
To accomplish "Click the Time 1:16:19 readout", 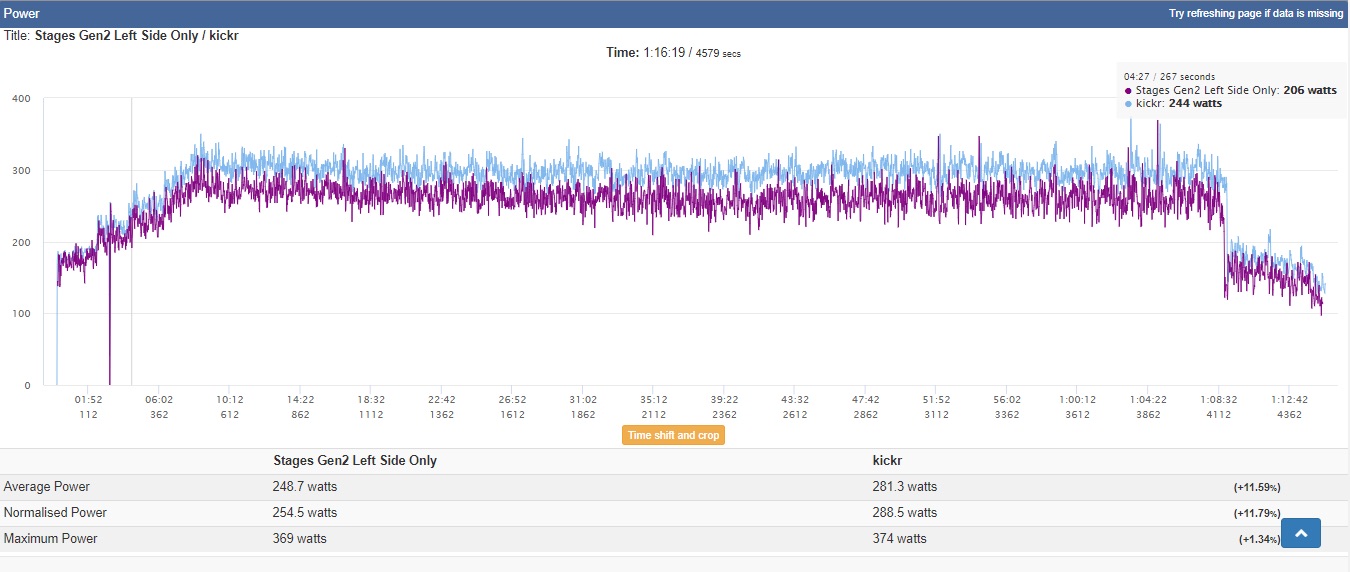I will click(x=674, y=53).
